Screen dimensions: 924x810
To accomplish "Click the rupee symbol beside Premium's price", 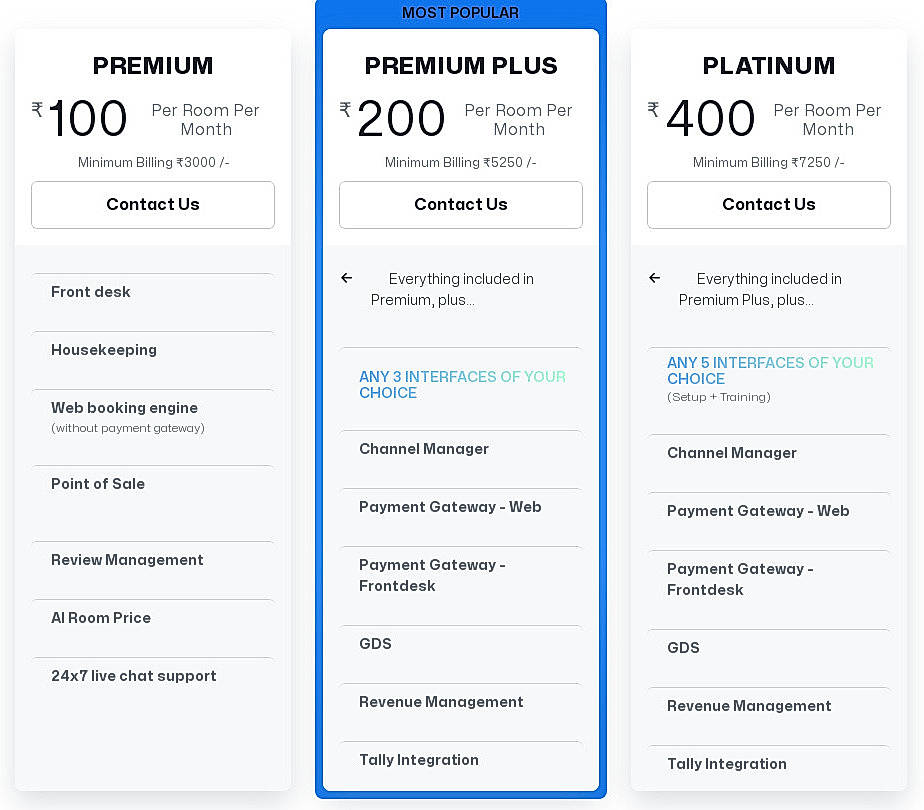I will (x=37, y=108).
